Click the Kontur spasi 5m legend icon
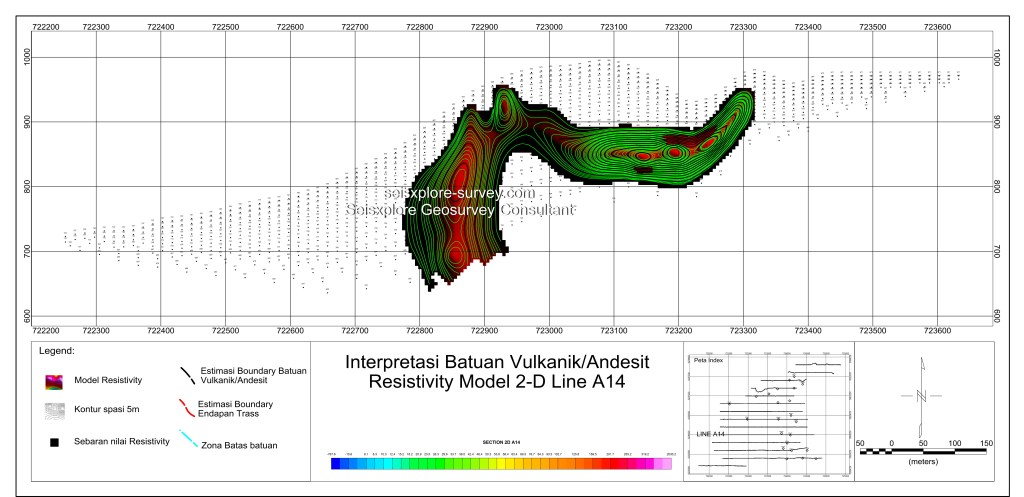The image size is (1024, 497). pyautogui.click(x=52, y=409)
